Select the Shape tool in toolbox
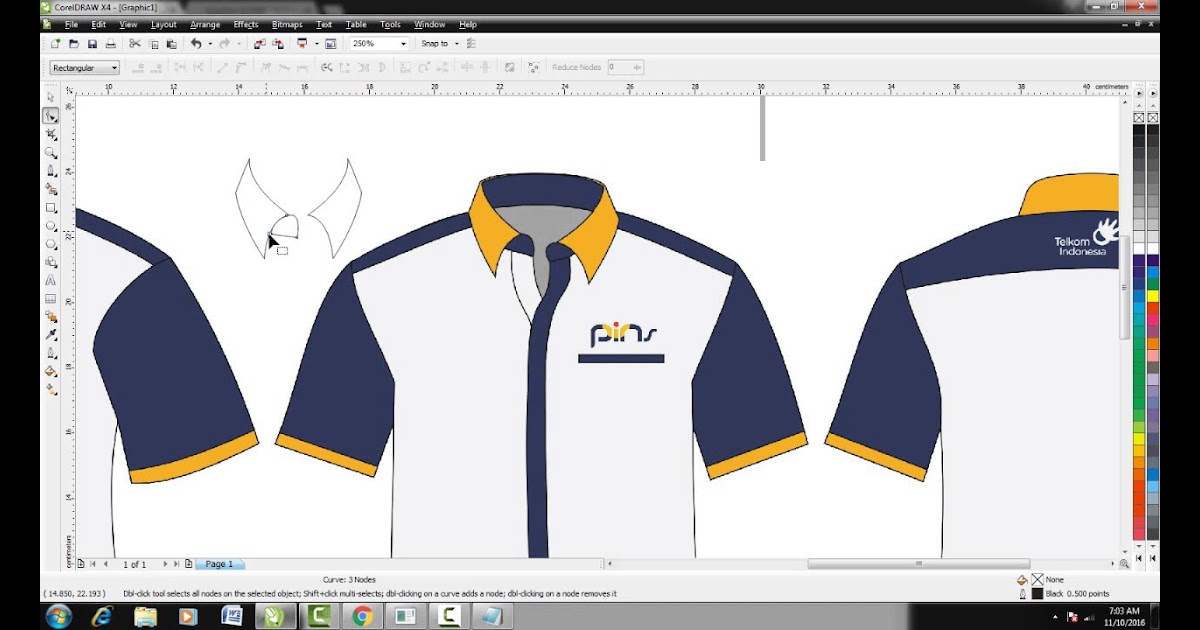Screen dimensions: 1200x630 point(51,116)
